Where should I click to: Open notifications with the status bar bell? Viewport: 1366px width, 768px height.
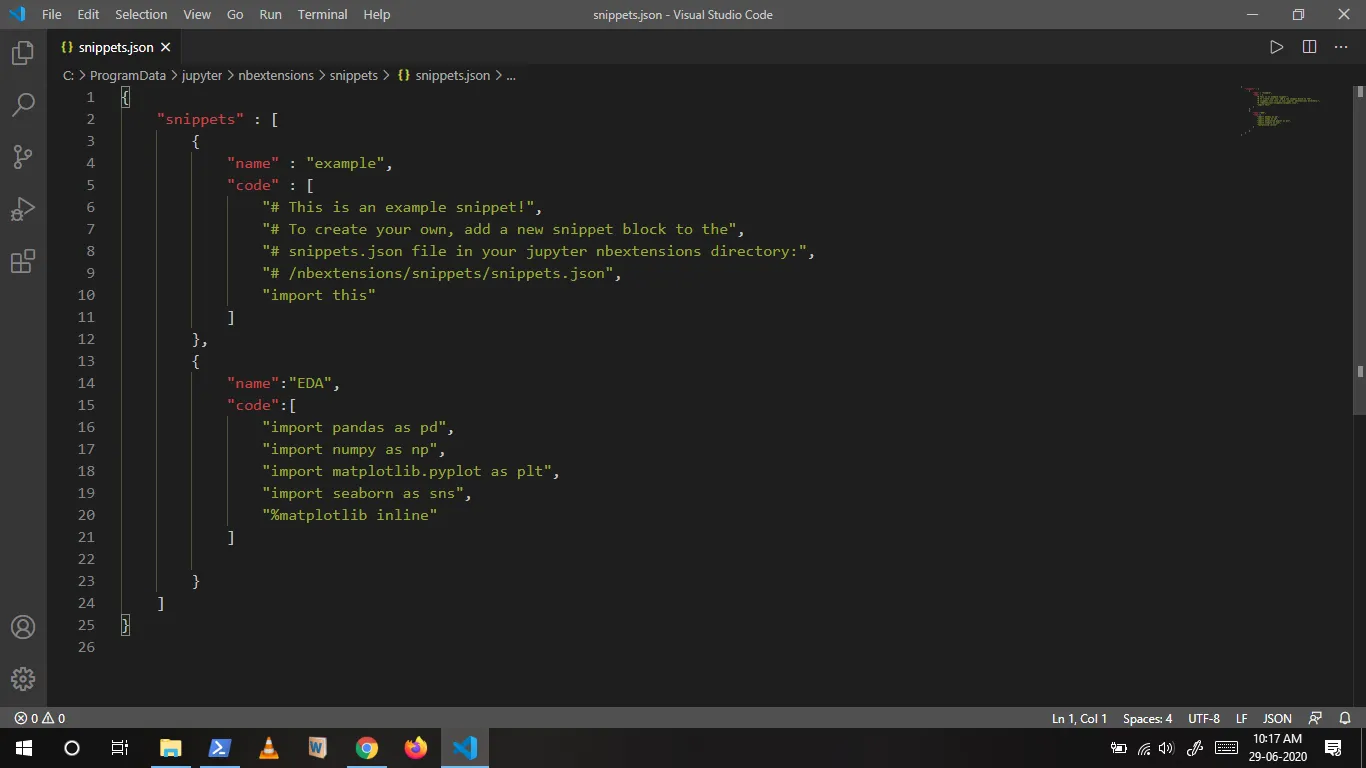pyautogui.click(x=1345, y=718)
